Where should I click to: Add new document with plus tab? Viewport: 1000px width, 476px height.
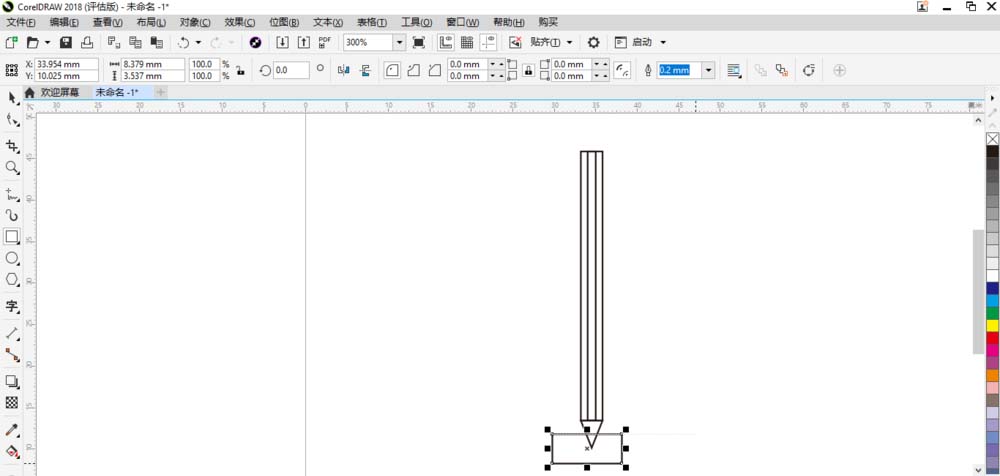pos(161,93)
